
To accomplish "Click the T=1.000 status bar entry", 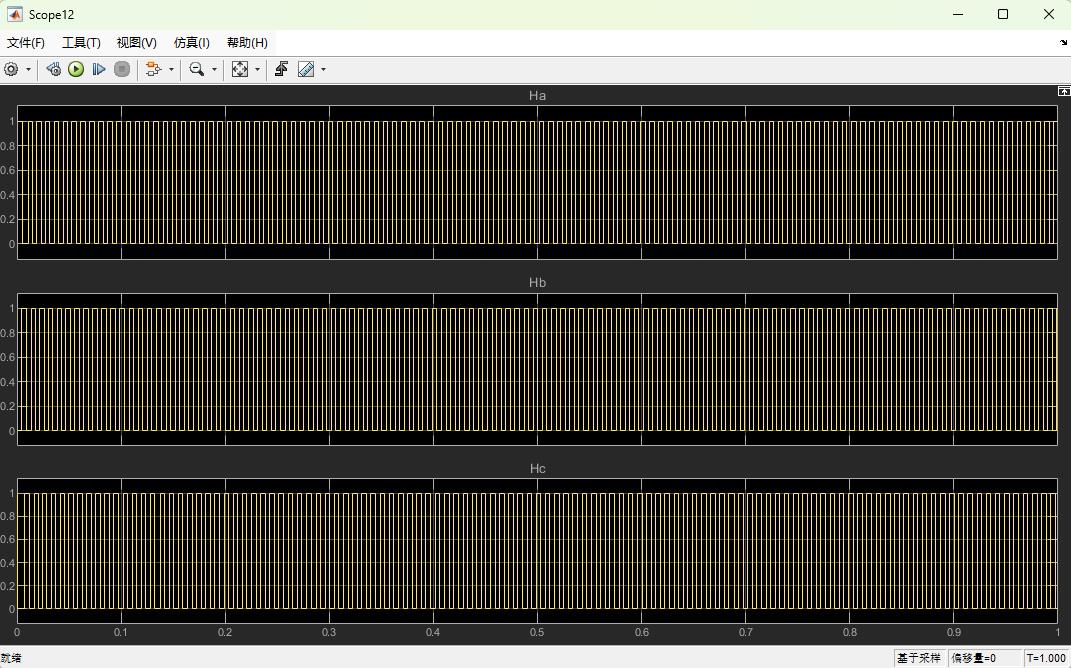I will (1046, 658).
